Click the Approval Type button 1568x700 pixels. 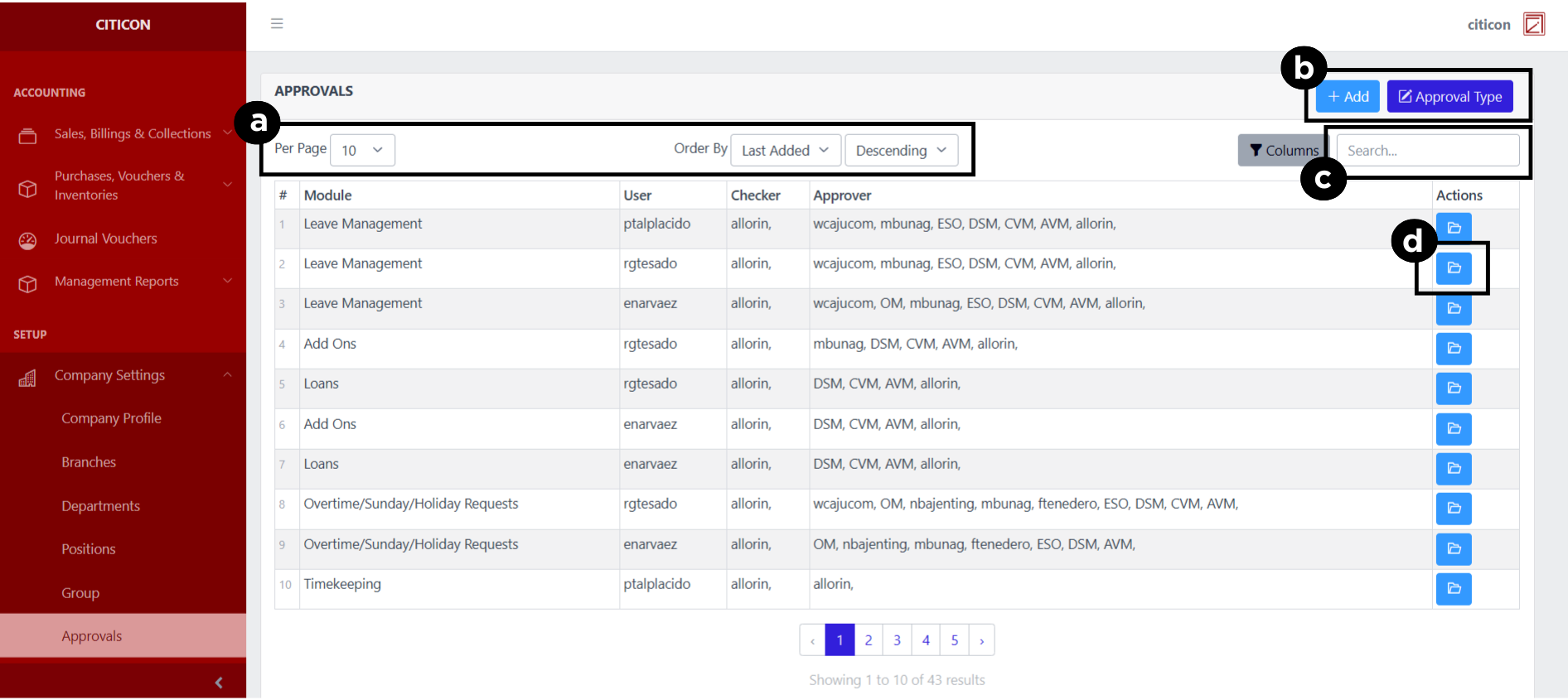point(1449,97)
